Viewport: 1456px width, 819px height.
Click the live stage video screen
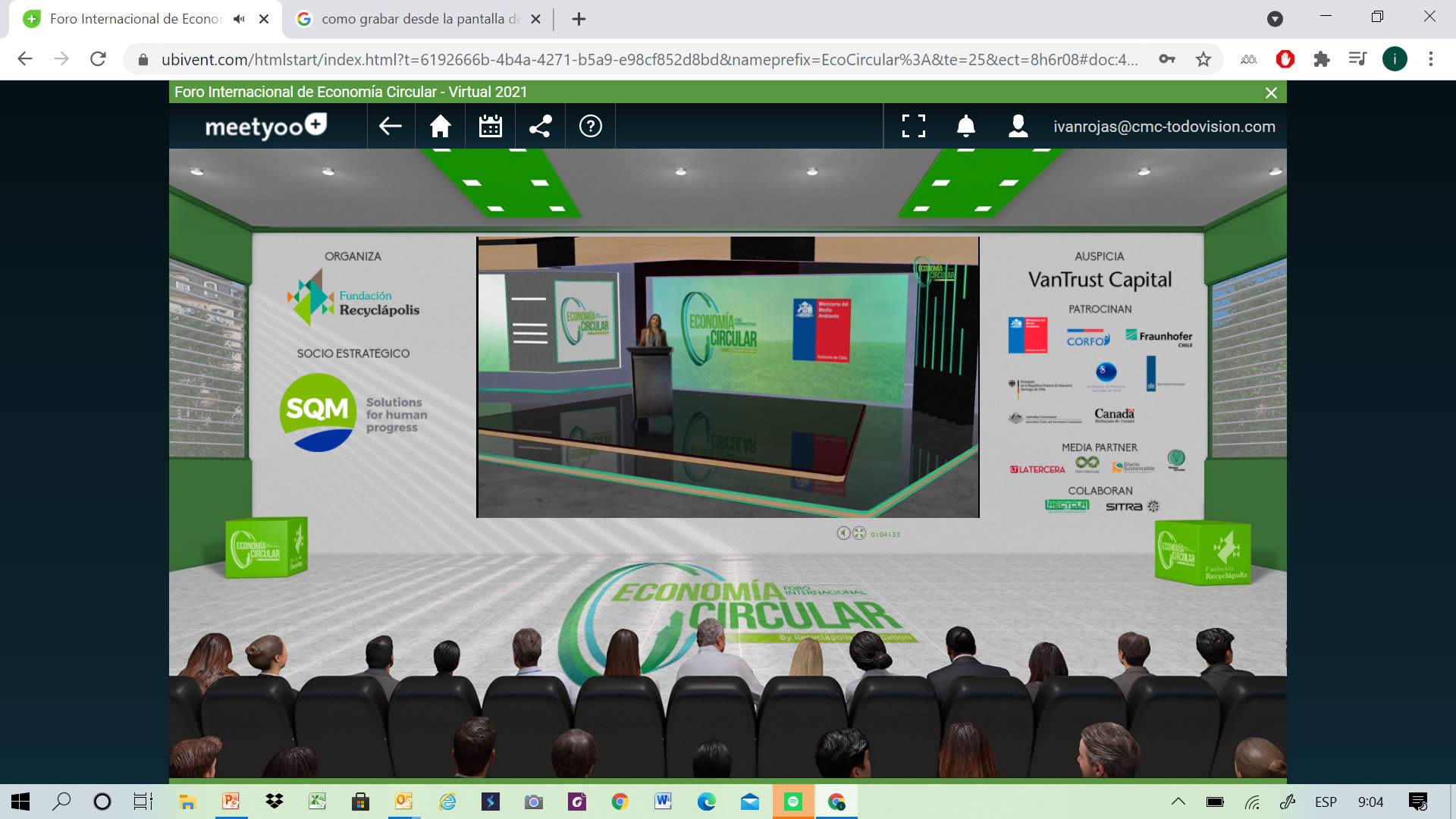click(x=728, y=377)
